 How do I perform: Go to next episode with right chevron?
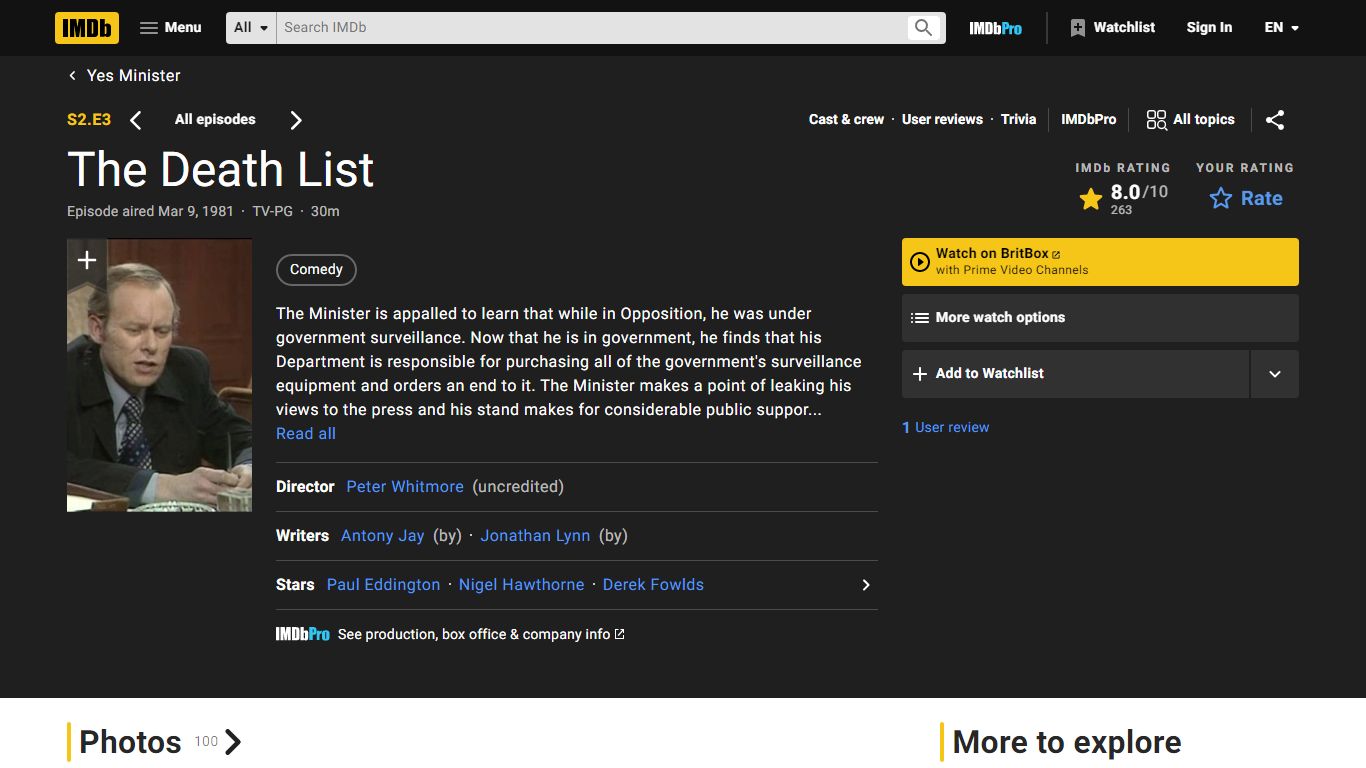[x=296, y=120]
